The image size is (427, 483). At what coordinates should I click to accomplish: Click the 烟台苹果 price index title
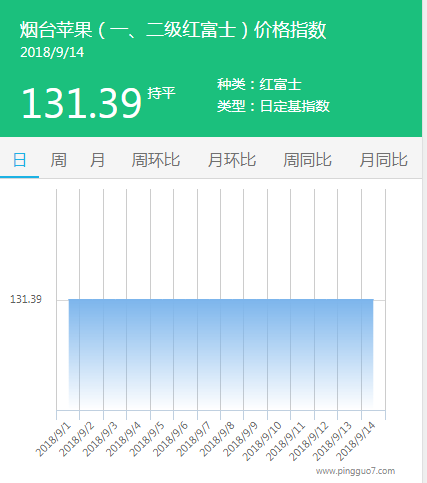click(173, 30)
